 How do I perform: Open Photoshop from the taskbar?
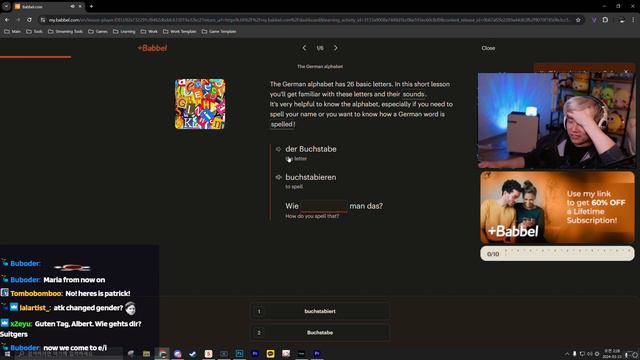click(x=239, y=353)
